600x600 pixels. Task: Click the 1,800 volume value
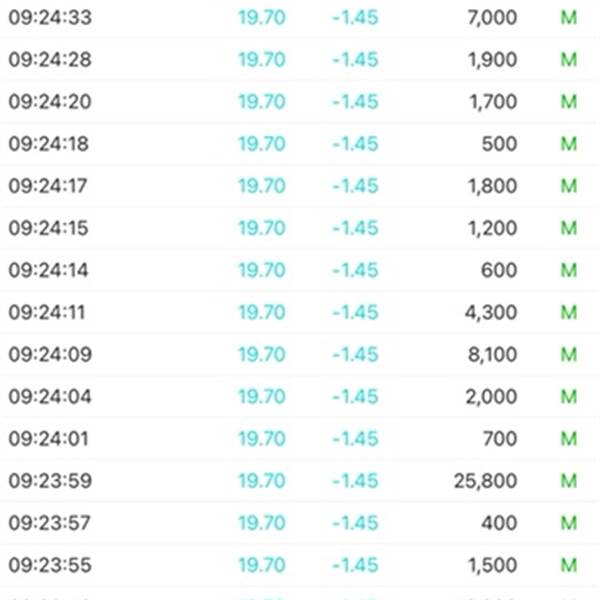(x=493, y=186)
